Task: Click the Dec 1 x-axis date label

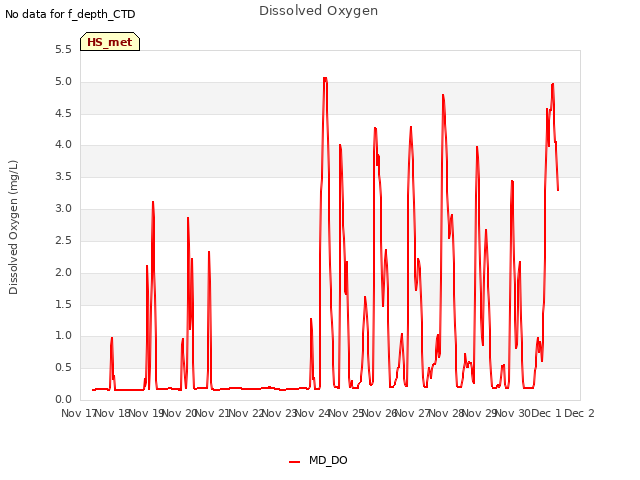Action: (x=547, y=413)
